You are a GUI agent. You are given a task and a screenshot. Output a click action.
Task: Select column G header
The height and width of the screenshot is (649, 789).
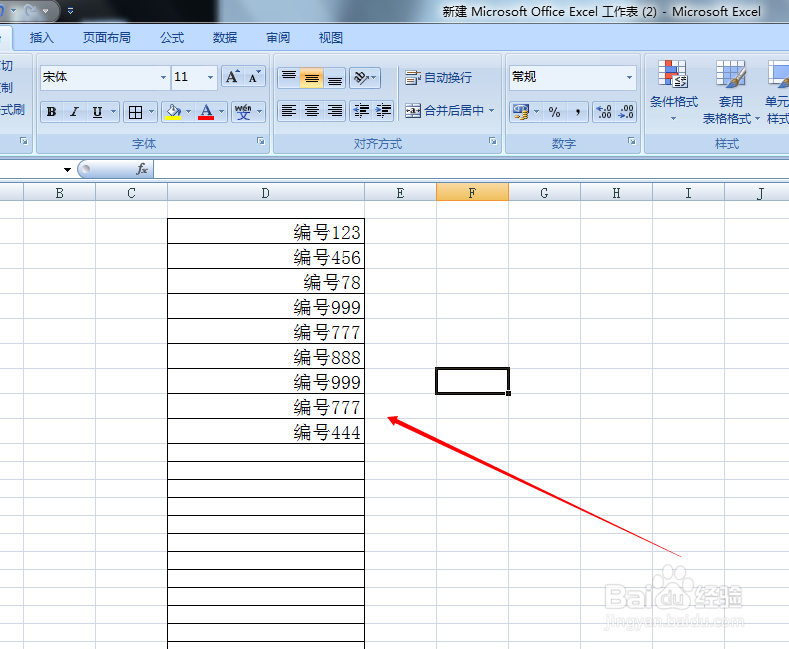544,193
